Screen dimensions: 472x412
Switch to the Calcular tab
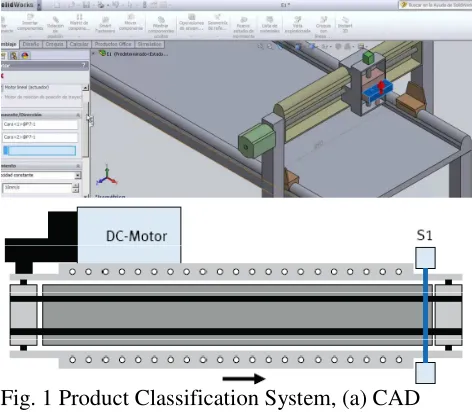79,44
